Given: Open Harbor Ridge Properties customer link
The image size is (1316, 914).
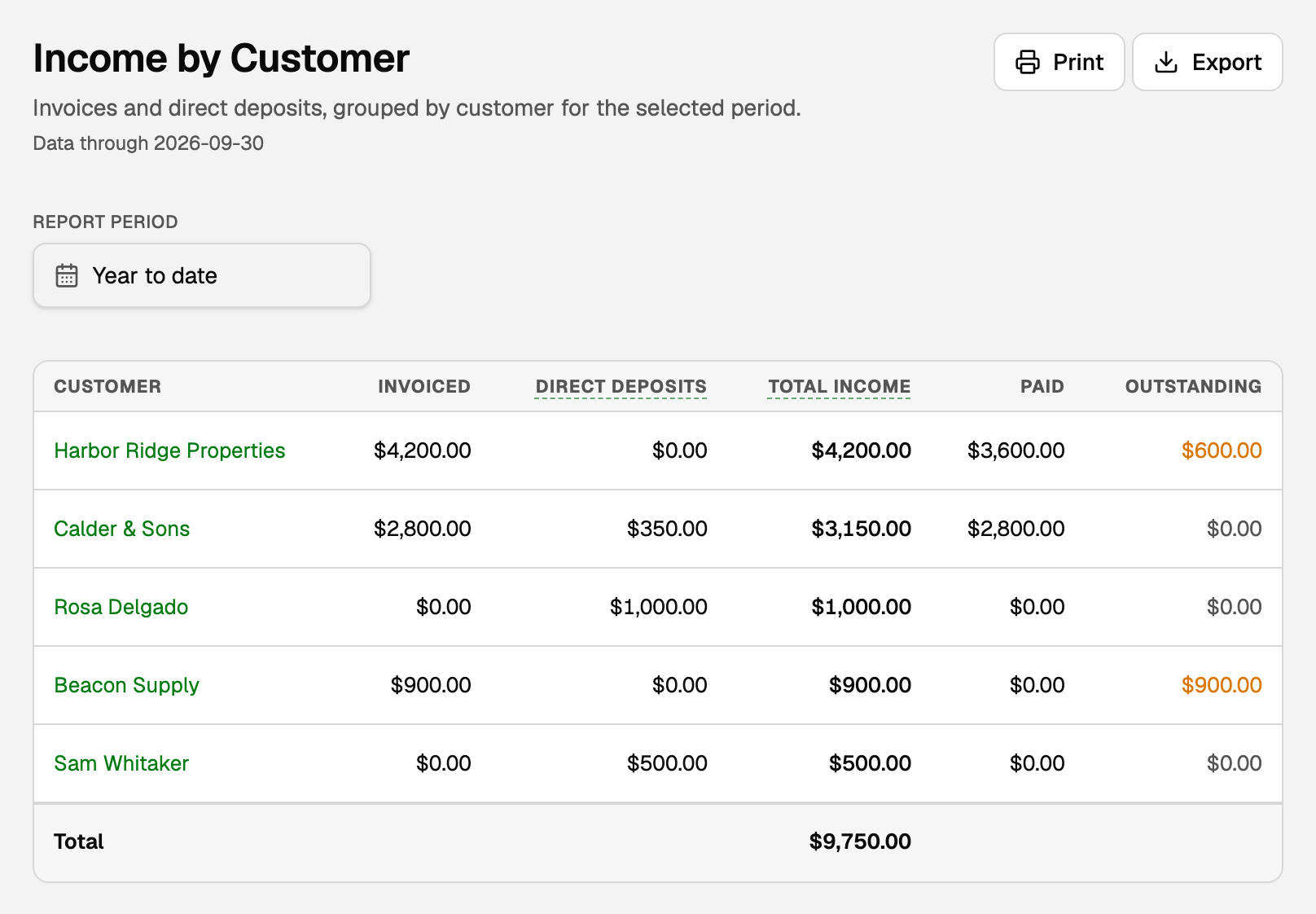Looking at the screenshot, I should (x=169, y=450).
